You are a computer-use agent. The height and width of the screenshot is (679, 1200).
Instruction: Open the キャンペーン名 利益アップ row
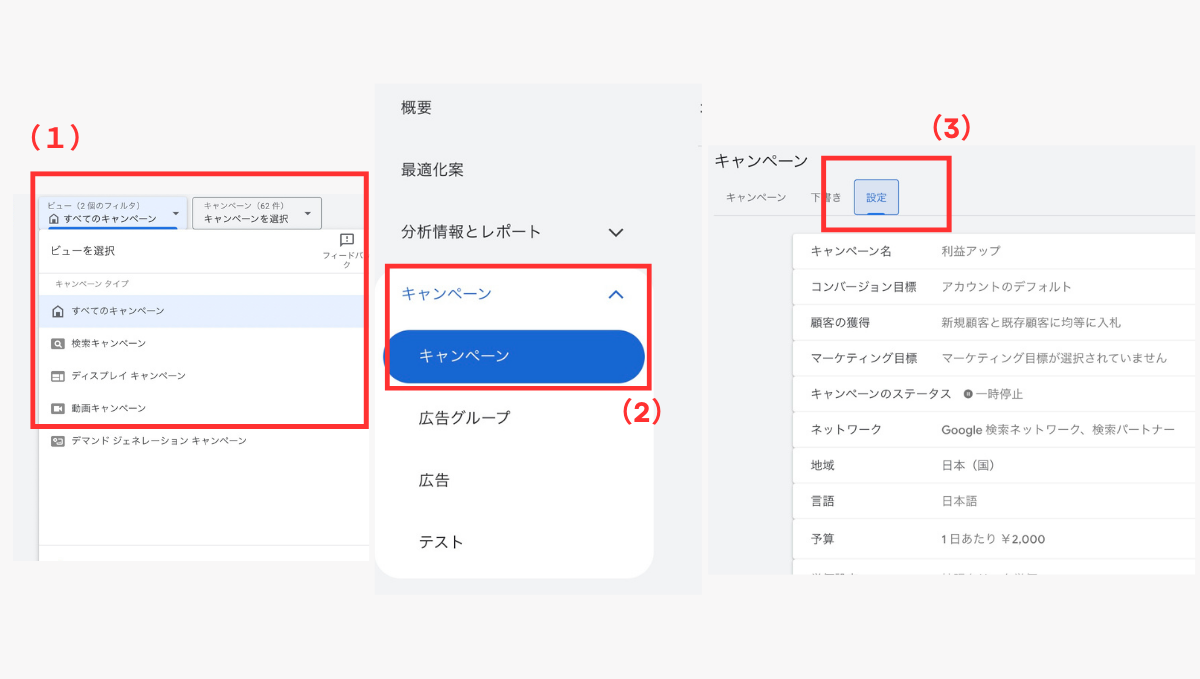coord(993,251)
